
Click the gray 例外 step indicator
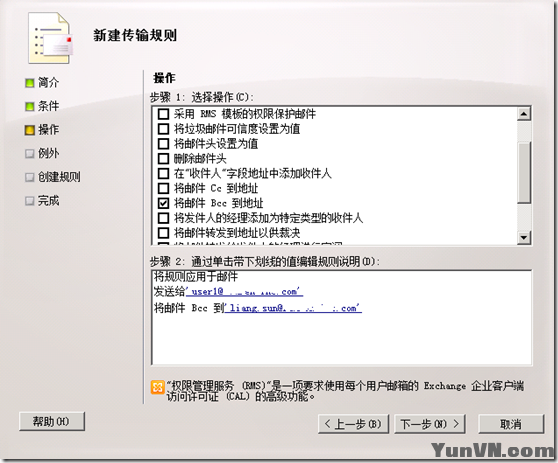tap(30, 153)
